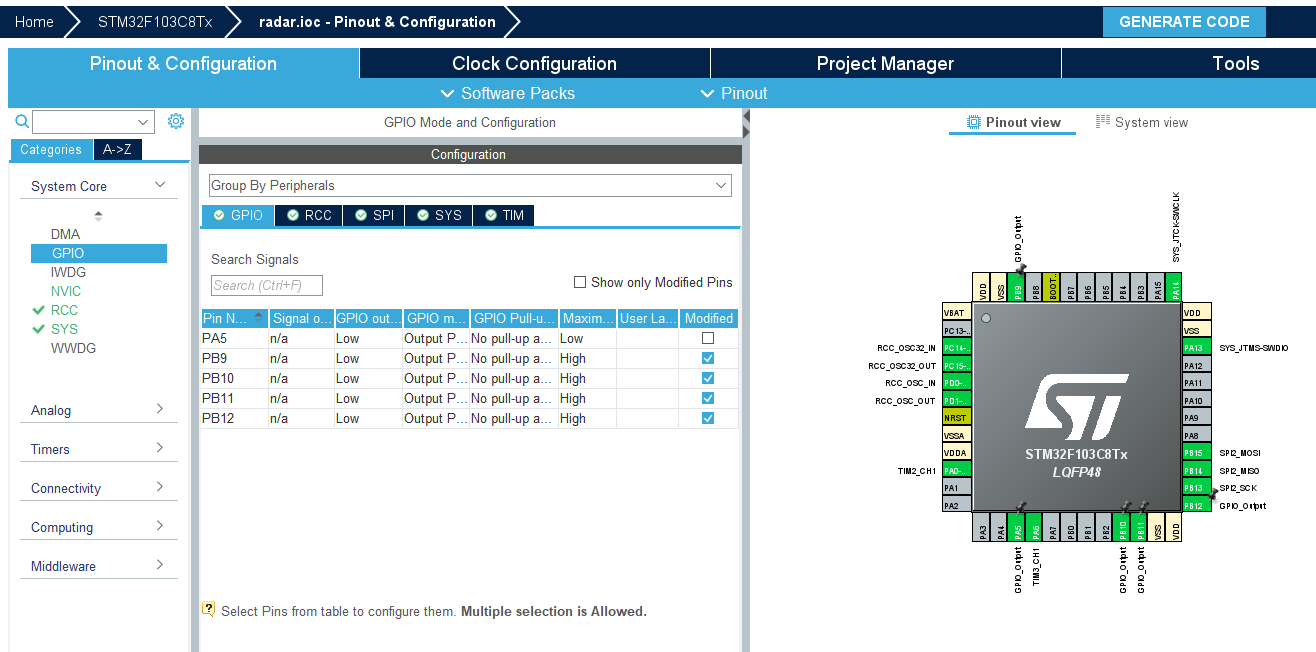This screenshot has width=1316, height=652.
Task: Uncheck the Modified box for PB12
Action: click(708, 418)
